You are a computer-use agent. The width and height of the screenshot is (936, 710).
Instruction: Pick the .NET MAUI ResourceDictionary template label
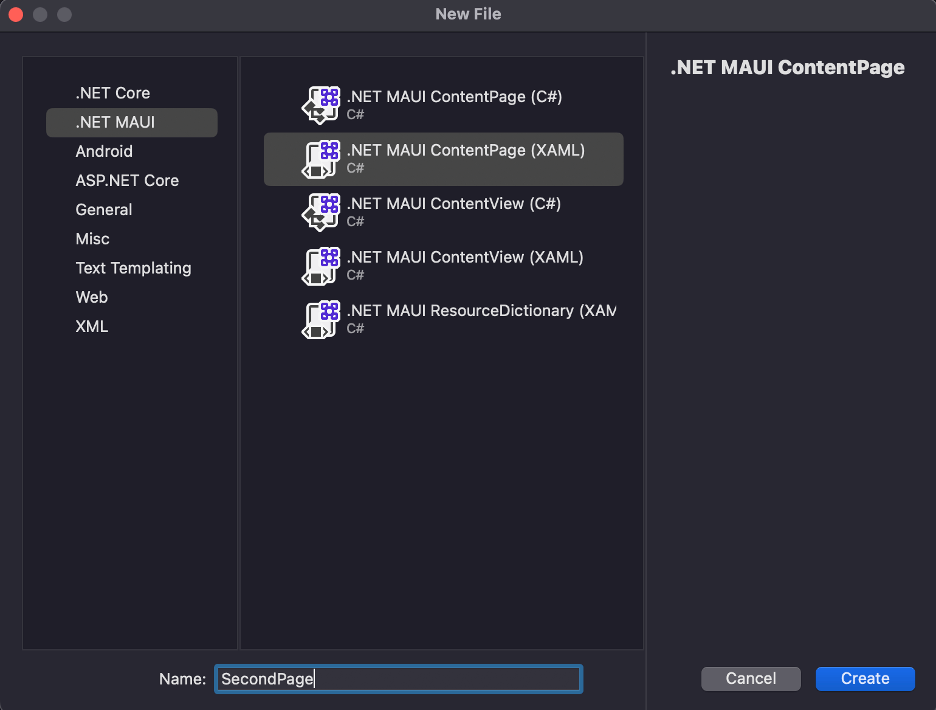coord(481,311)
